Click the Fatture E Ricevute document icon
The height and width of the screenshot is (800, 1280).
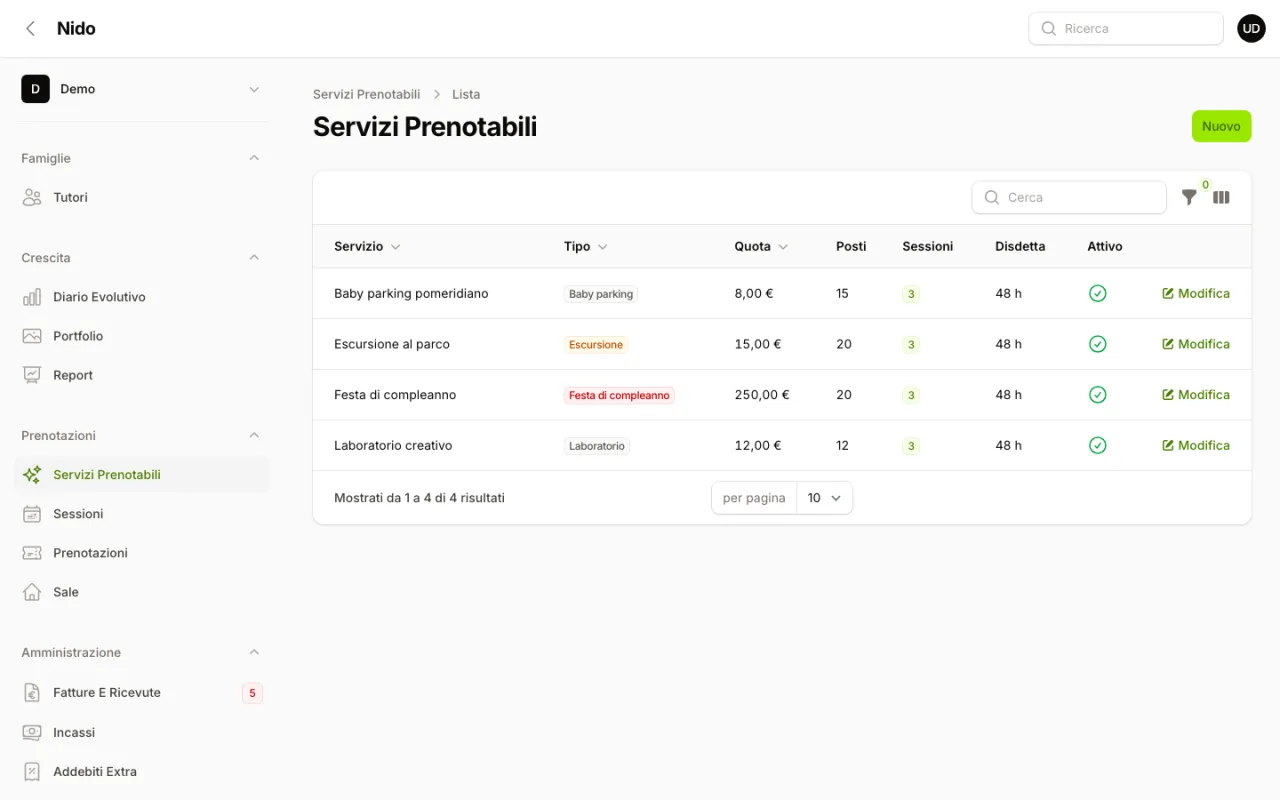32,692
